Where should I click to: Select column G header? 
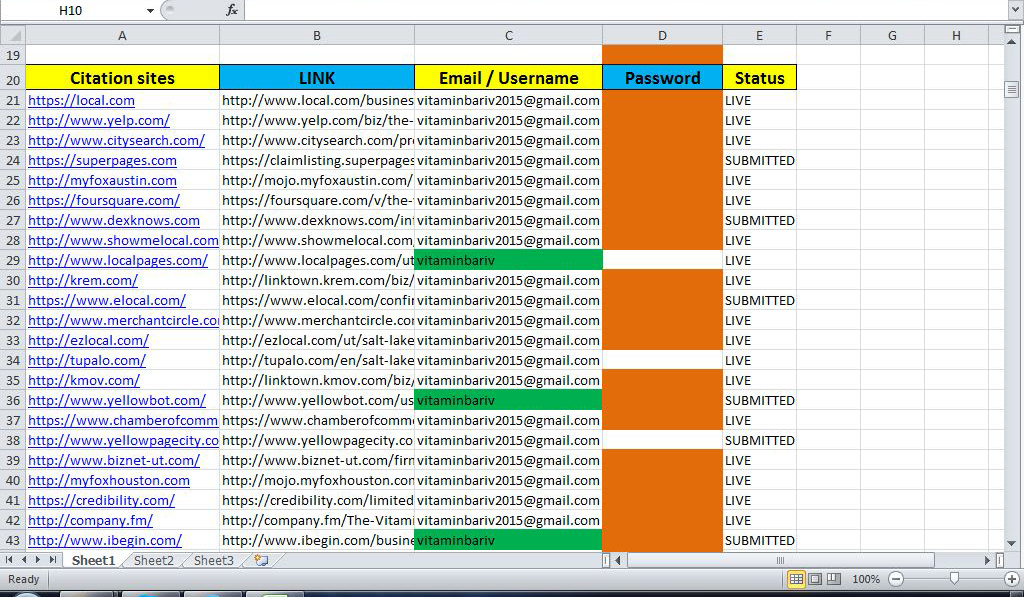(x=892, y=35)
